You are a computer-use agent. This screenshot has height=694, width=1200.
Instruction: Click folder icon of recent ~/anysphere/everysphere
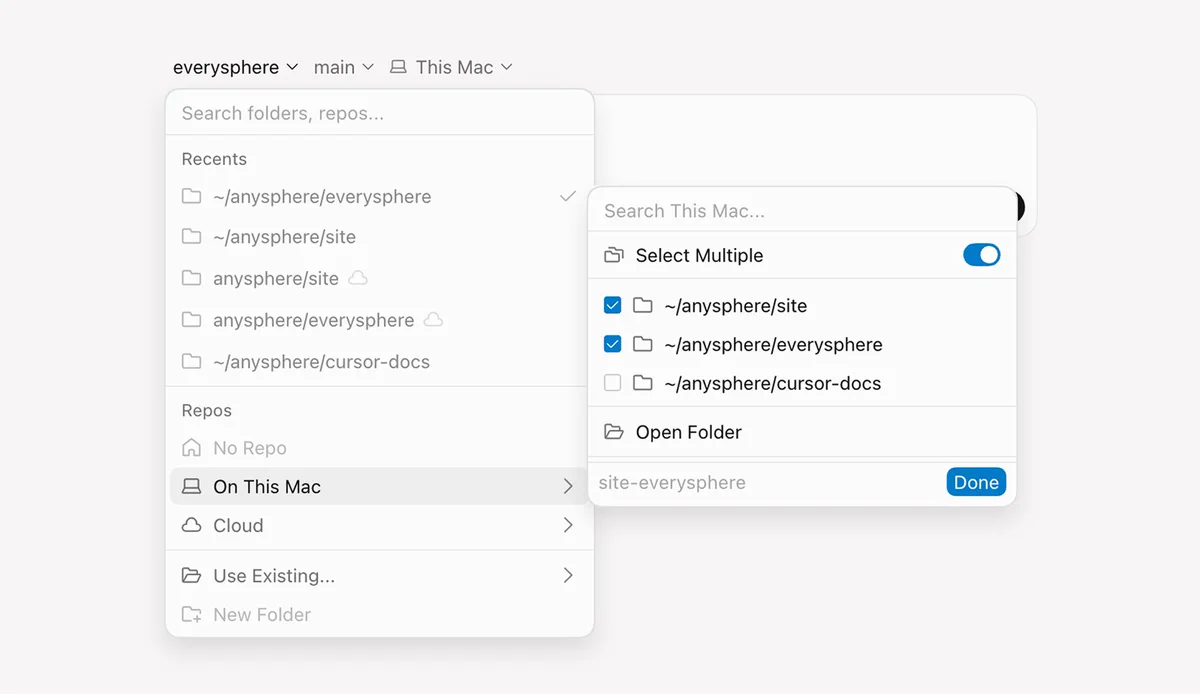pos(191,196)
